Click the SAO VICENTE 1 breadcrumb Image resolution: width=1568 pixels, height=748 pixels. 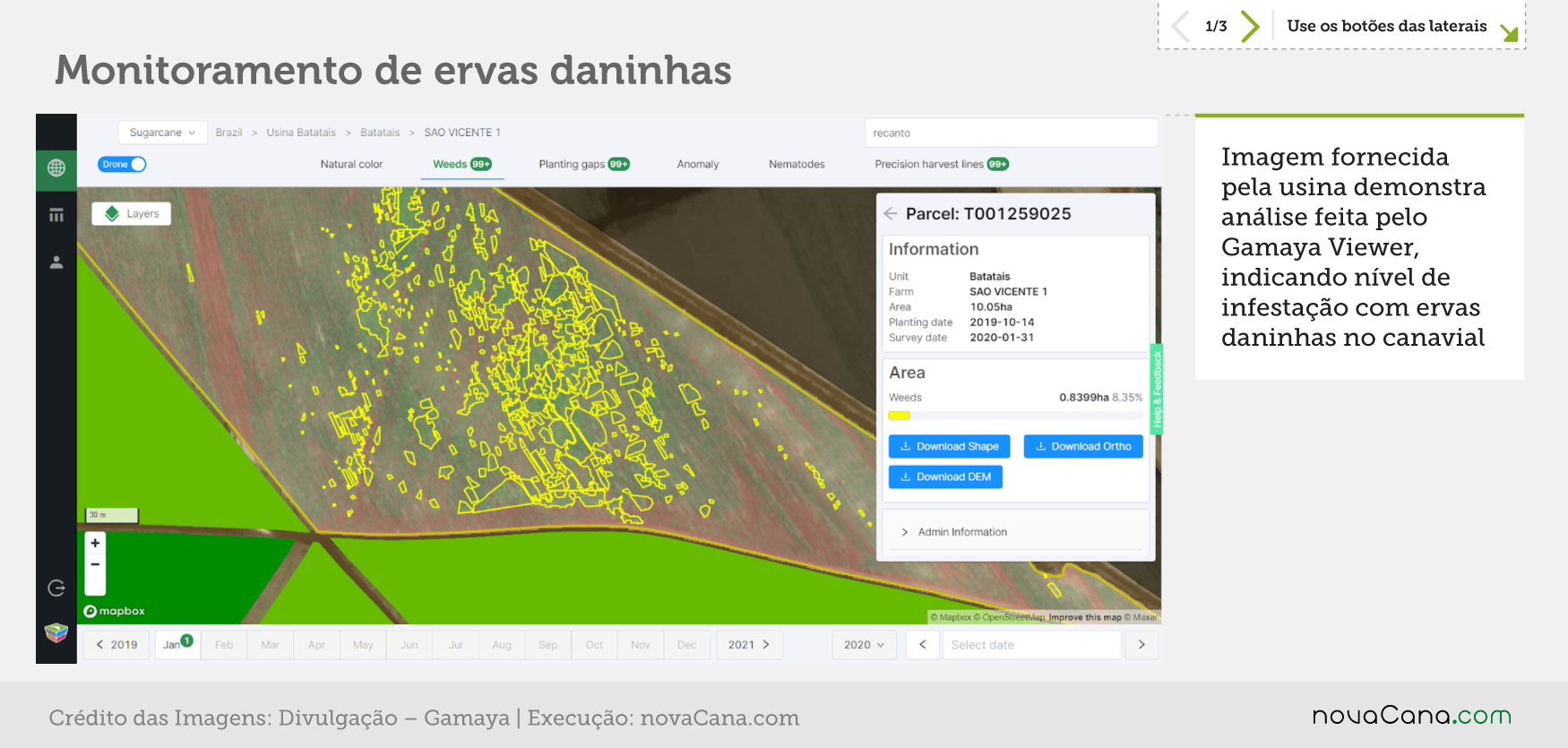[x=462, y=133]
